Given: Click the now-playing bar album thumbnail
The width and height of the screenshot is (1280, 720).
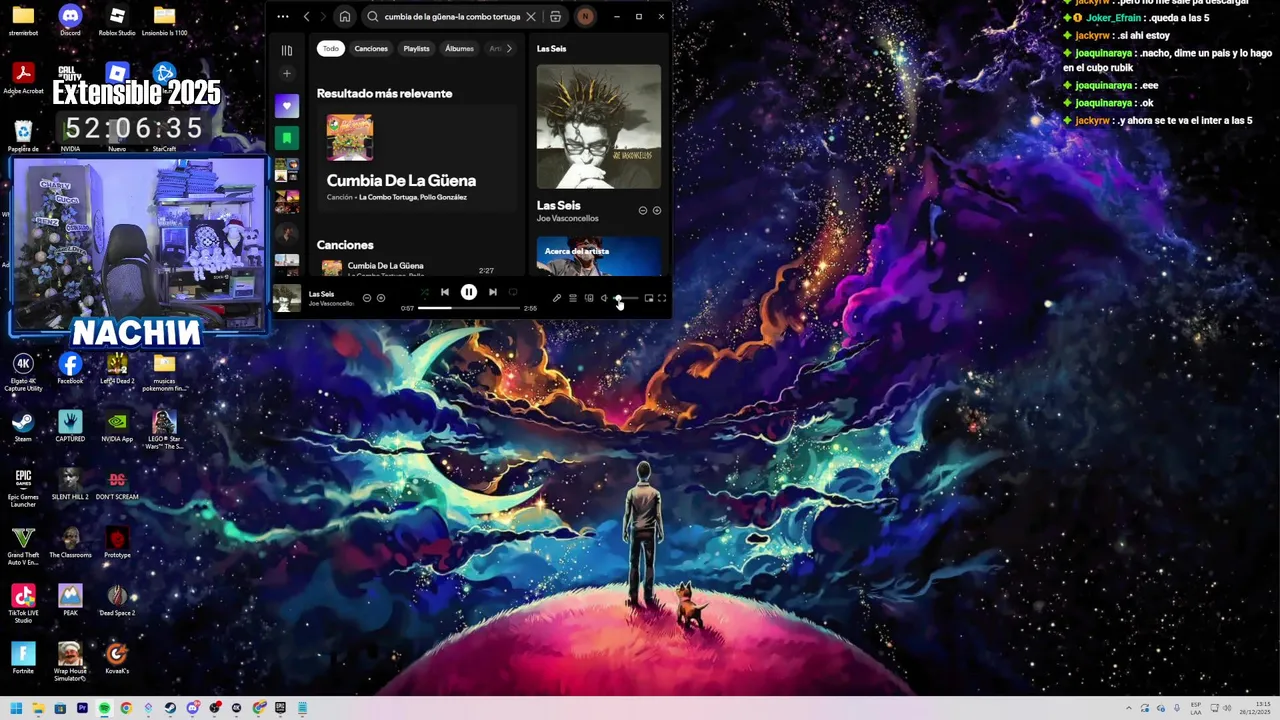Looking at the screenshot, I should (288, 298).
